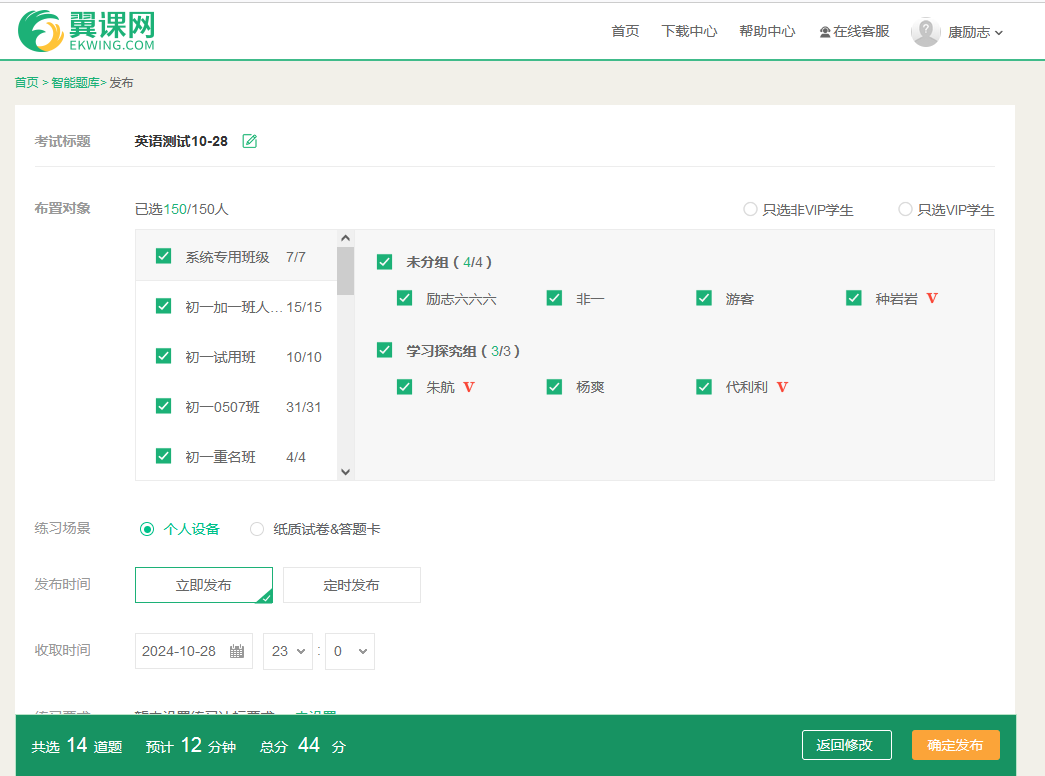
Task: Click the VIP badge next to 种岩岩
Action: [x=932, y=299]
